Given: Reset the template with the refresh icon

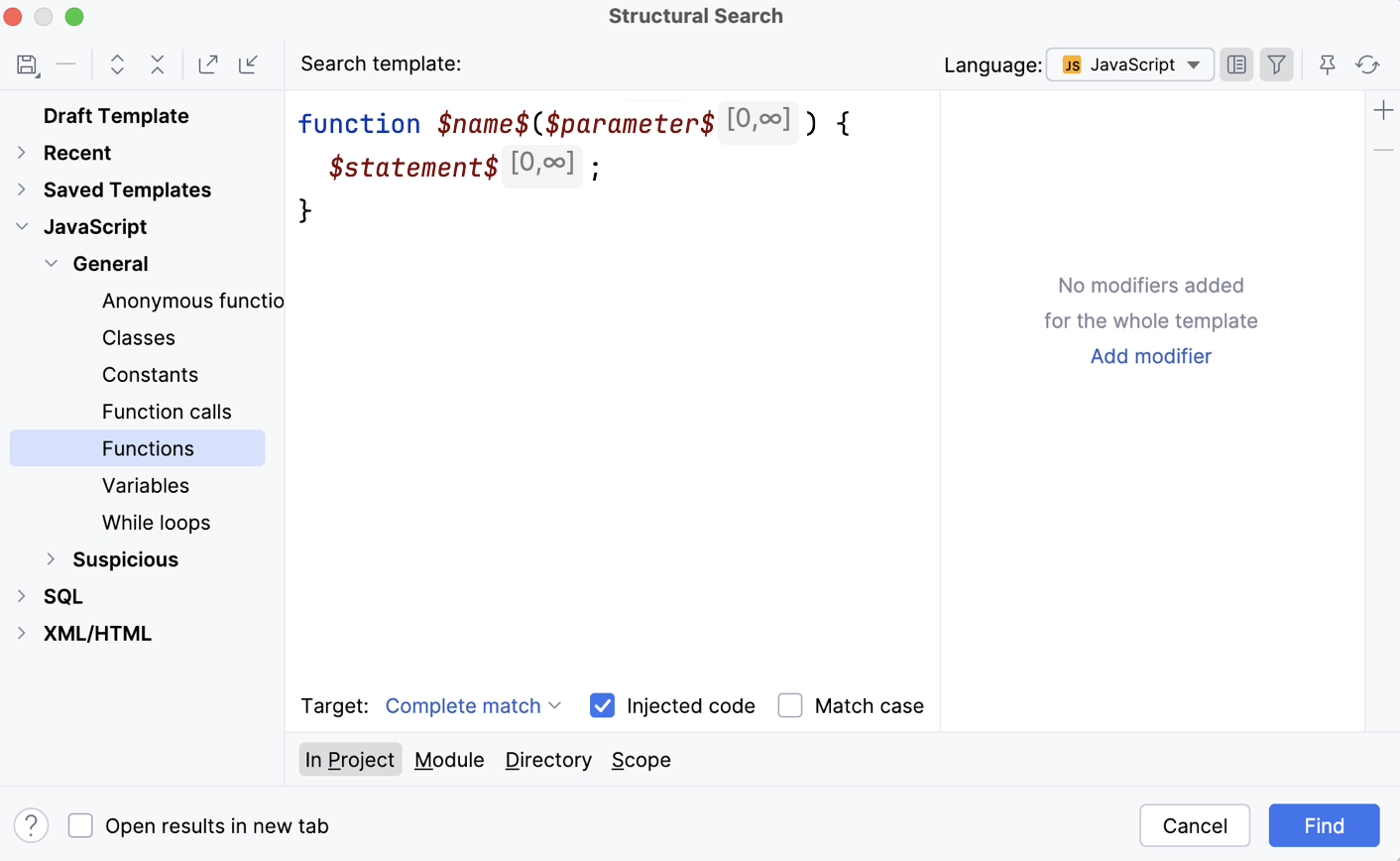Looking at the screenshot, I should pos(1368,63).
